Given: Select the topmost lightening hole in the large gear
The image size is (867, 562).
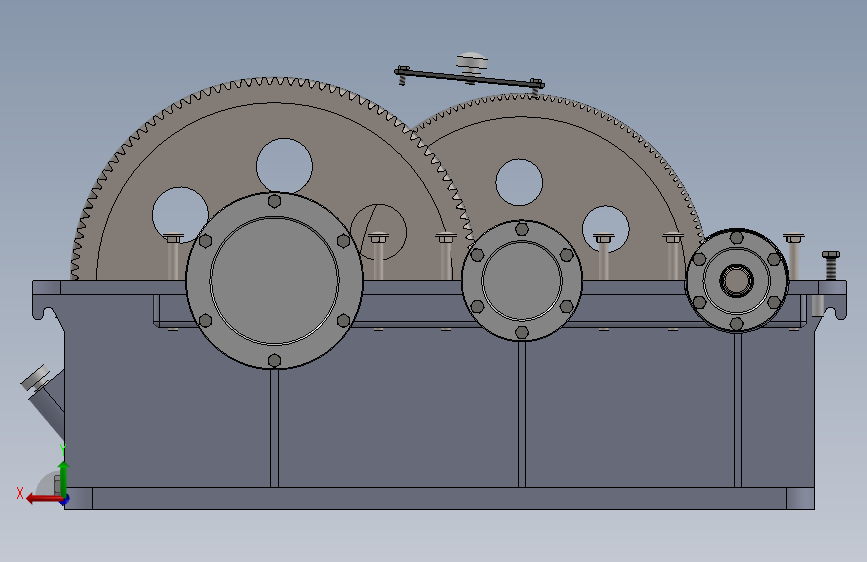Looking at the screenshot, I should [284, 166].
